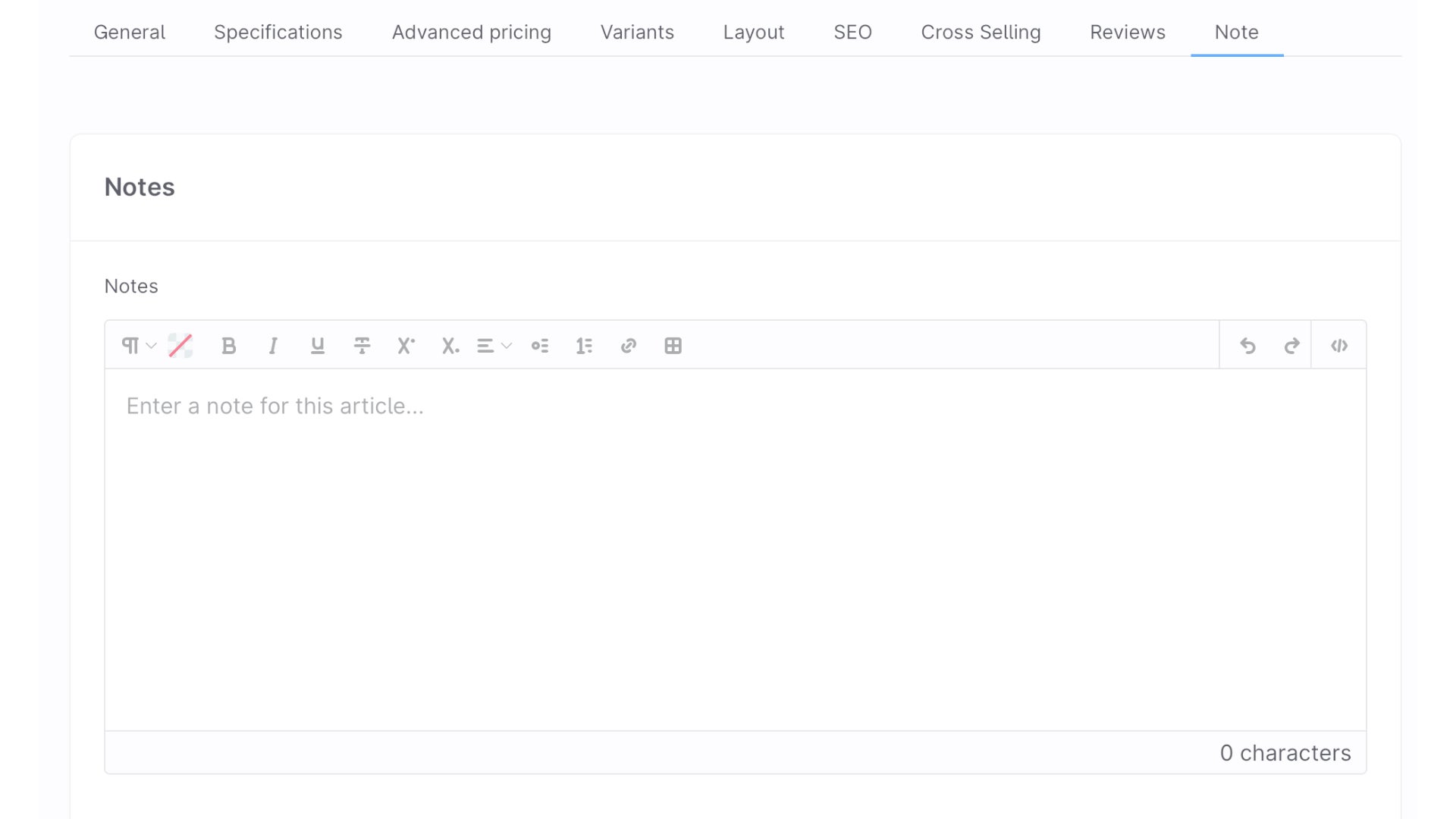Apply strikethrough formatting
Viewport: 1456px width, 819px height.
(362, 346)
